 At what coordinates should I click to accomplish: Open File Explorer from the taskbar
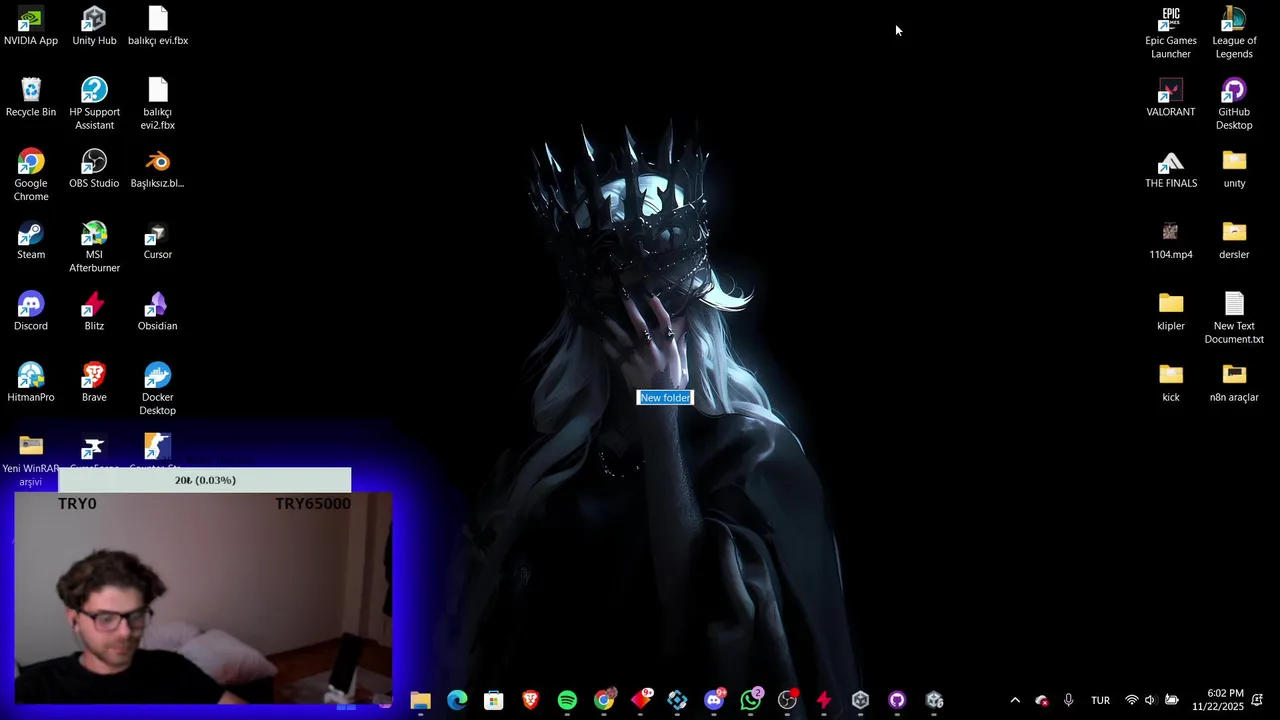420,700
